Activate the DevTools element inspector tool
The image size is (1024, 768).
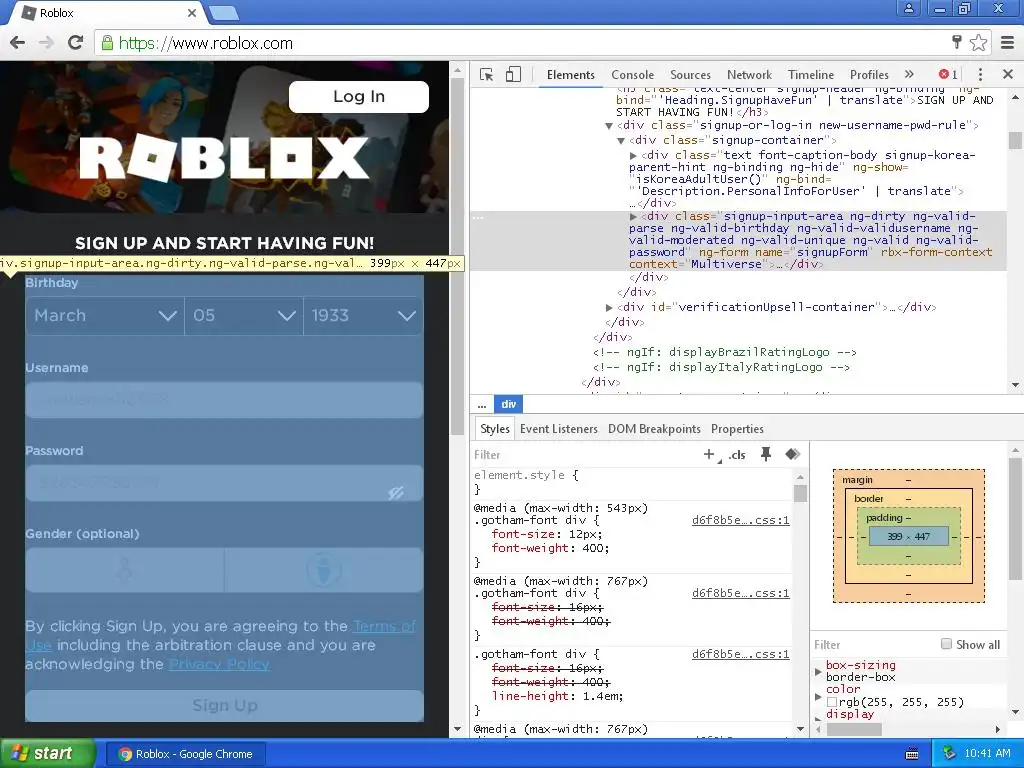(487, 74)
